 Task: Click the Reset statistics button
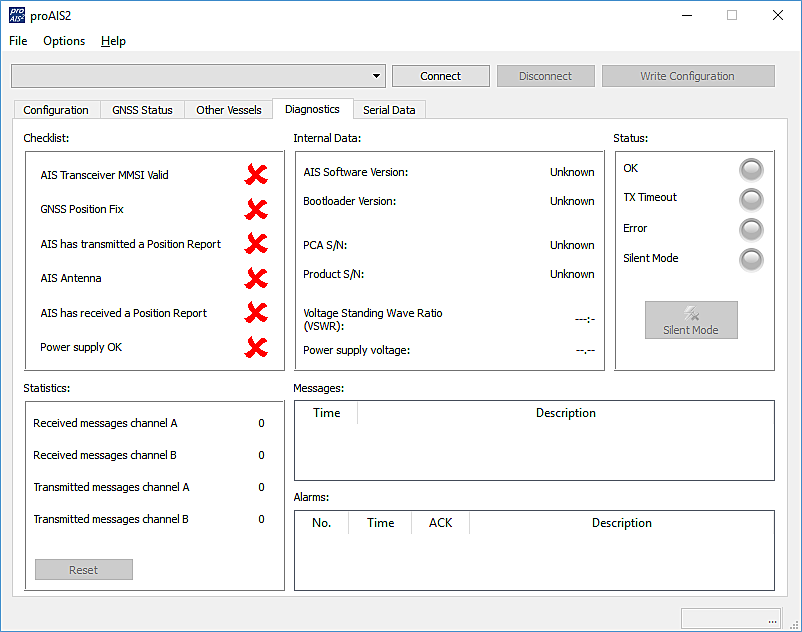point(84,570)
